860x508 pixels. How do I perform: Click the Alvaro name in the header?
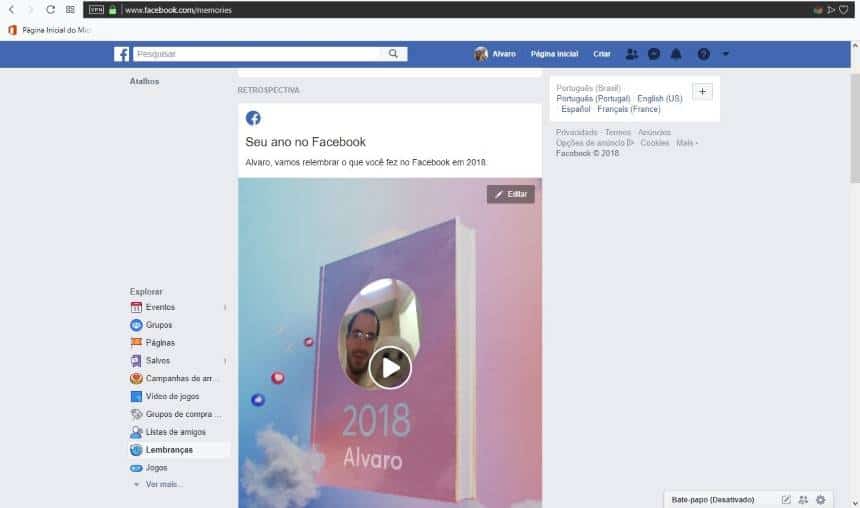click(503, 54)
